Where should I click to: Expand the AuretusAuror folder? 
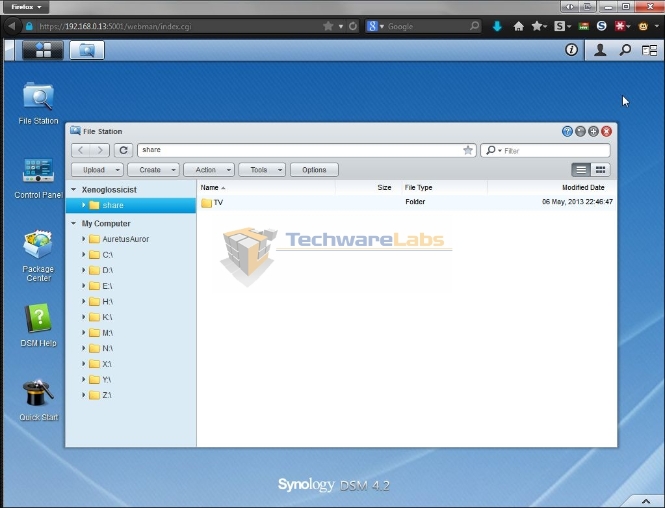84,239
